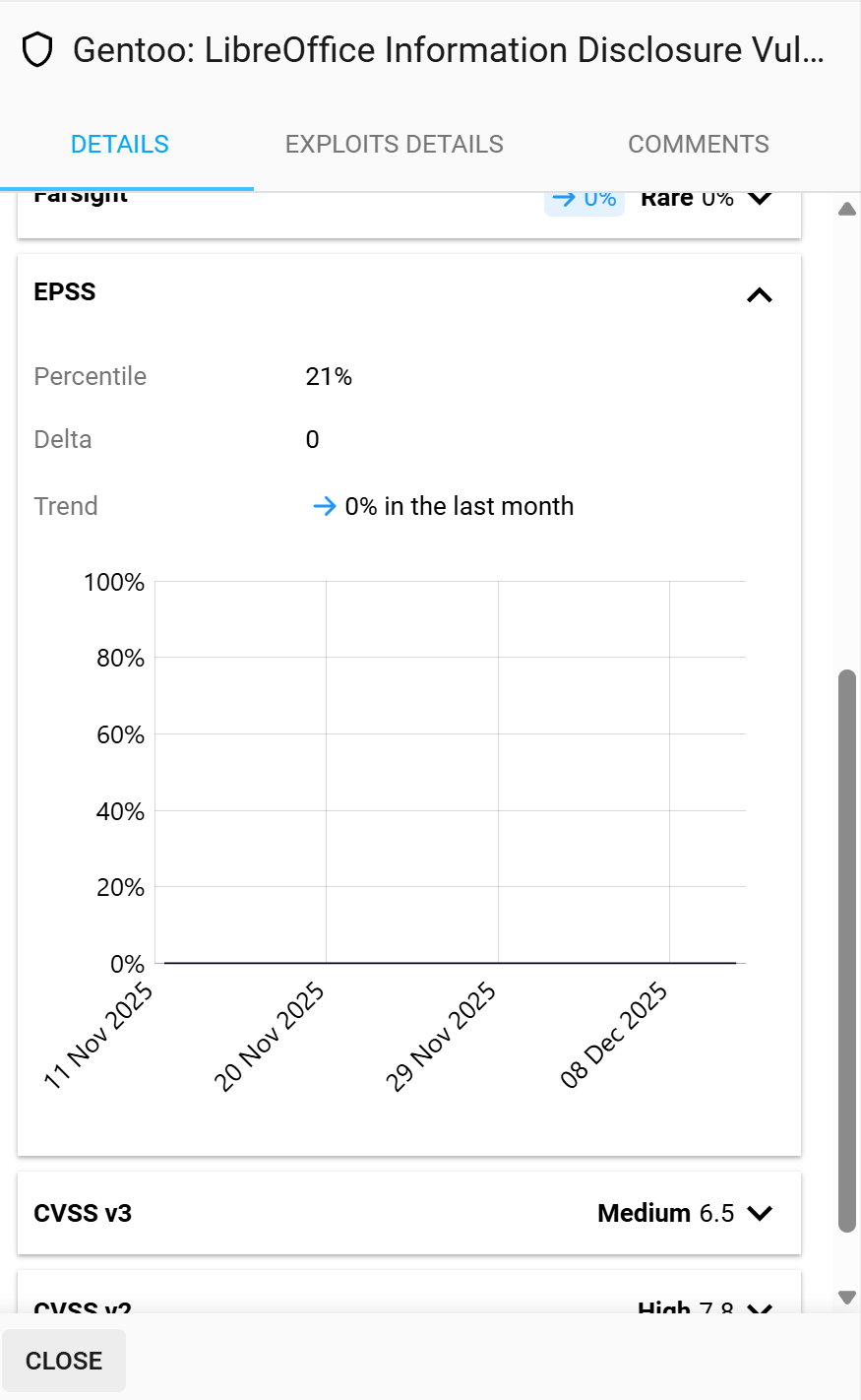Click the EPSS chart trend line
Image resolution: width=861 pixels, height=1400 pixels.
point(450,963)
